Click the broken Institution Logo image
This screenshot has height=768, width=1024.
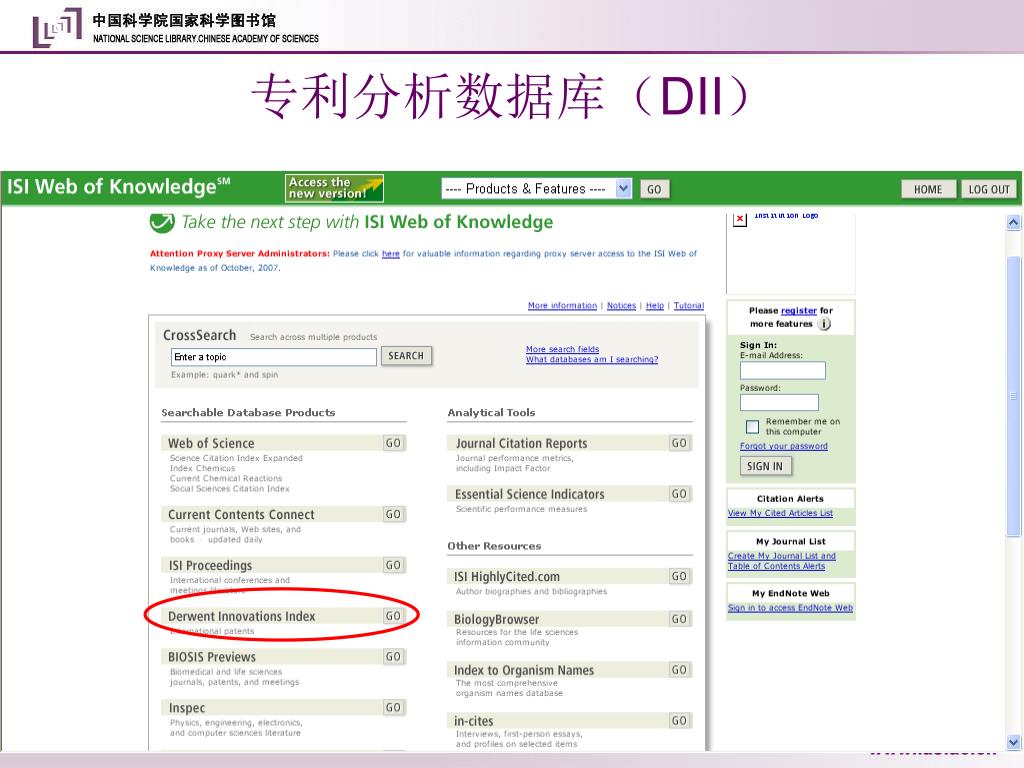[x=739, y=219]
